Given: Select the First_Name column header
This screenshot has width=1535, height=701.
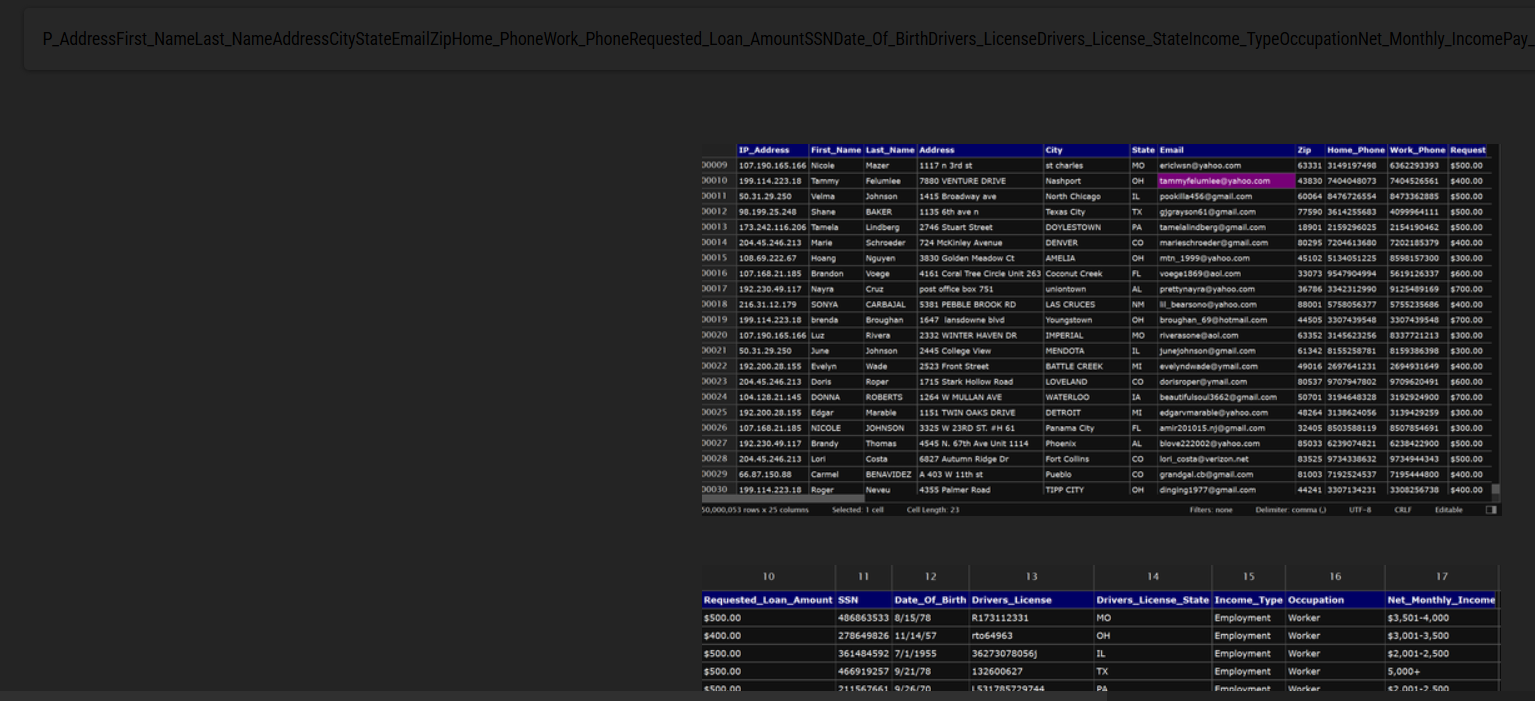Looking at the screenshot, I should (x=835, y=150).
